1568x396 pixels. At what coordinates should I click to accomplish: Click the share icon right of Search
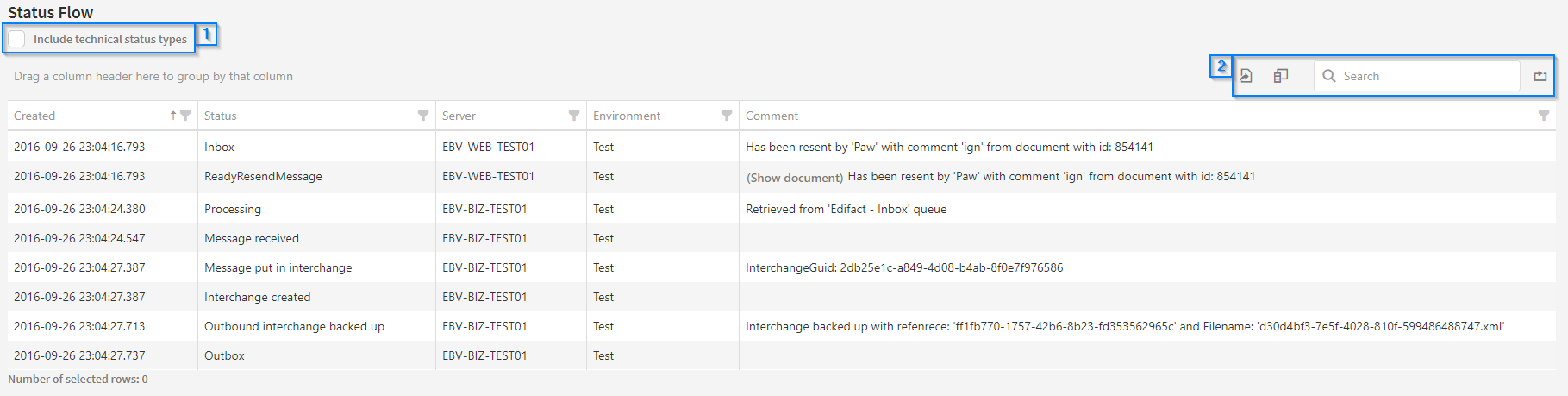pos(1540,76)
